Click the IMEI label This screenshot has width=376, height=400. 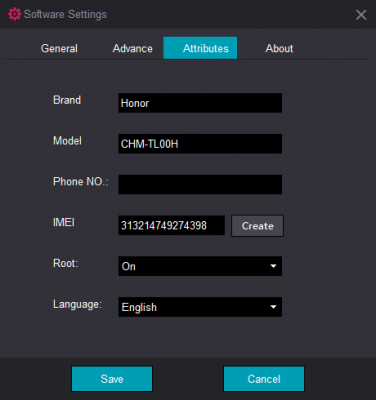point(64,222)
